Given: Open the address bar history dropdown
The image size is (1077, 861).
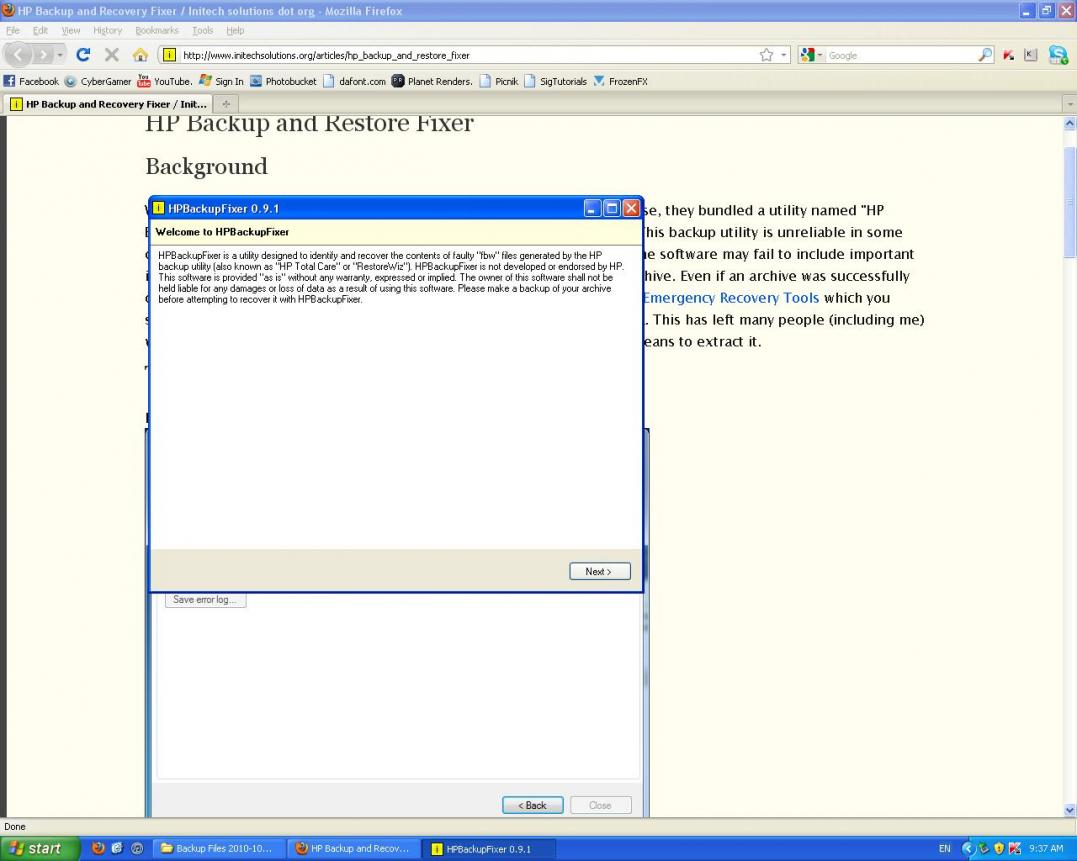Looking at the screenshot, I should tap(783, 55).
